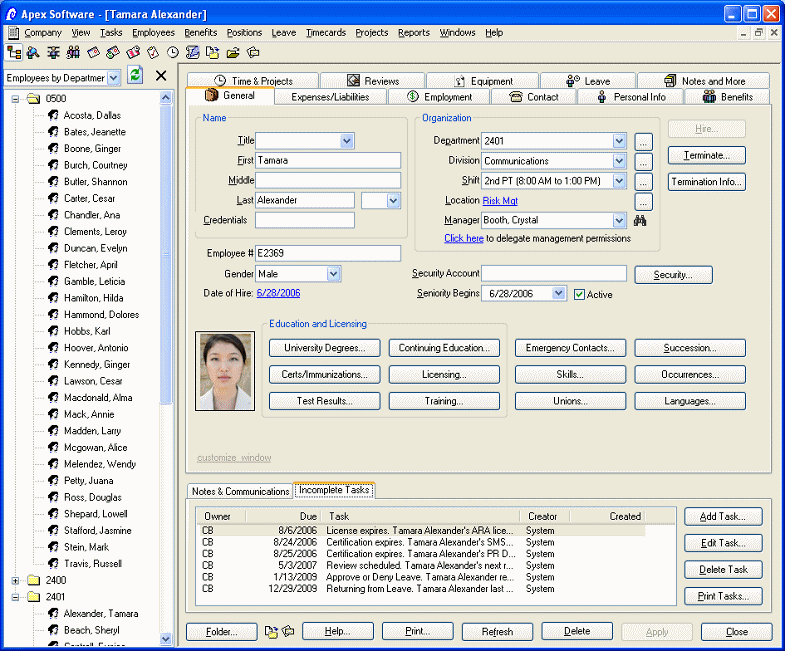Open the Shift dropdown list
The height and width of the screenshot is (651, 785).
coord(619,181)
